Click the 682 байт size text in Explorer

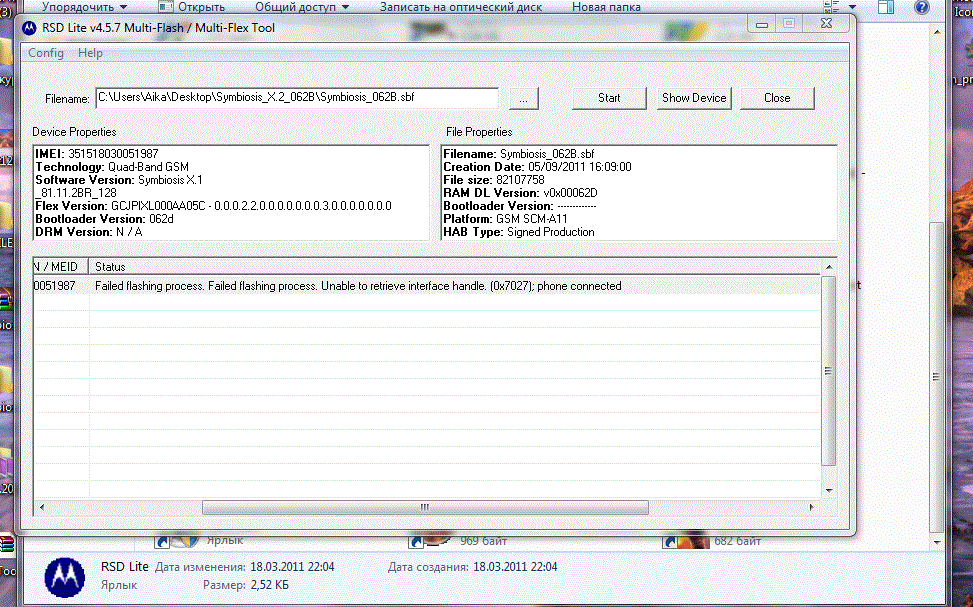coord(737,541)
